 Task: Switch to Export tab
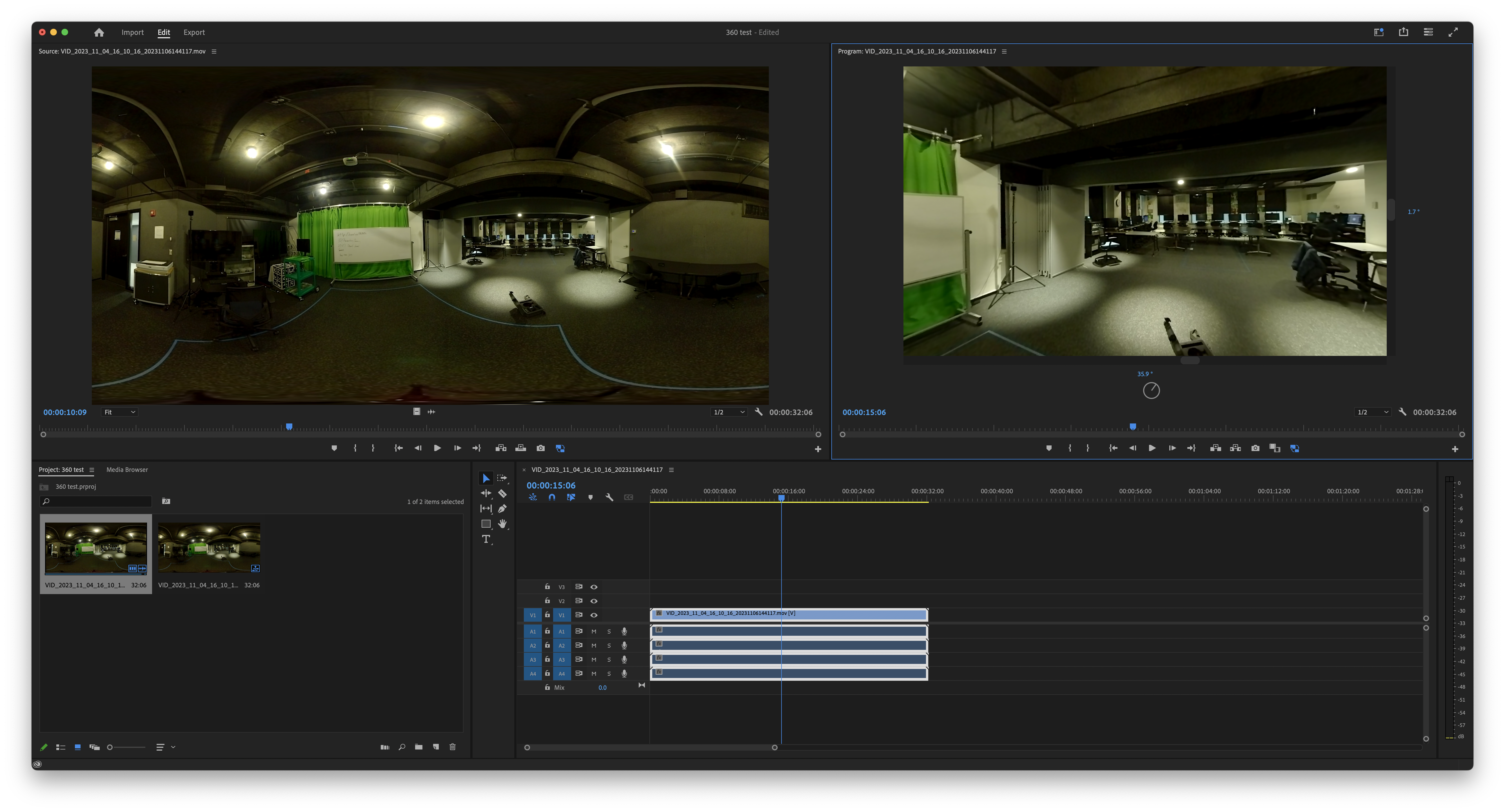[194, 33]
